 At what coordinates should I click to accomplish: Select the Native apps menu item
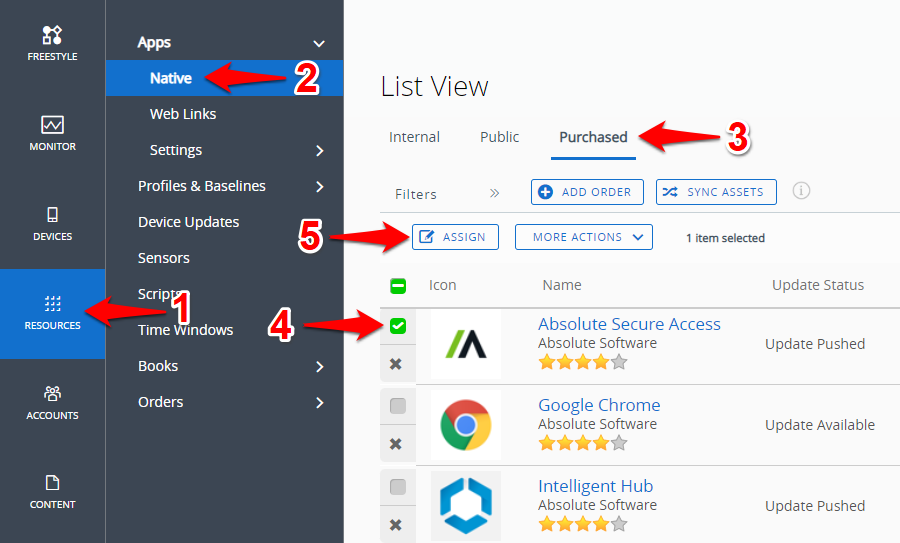point(224,78)
